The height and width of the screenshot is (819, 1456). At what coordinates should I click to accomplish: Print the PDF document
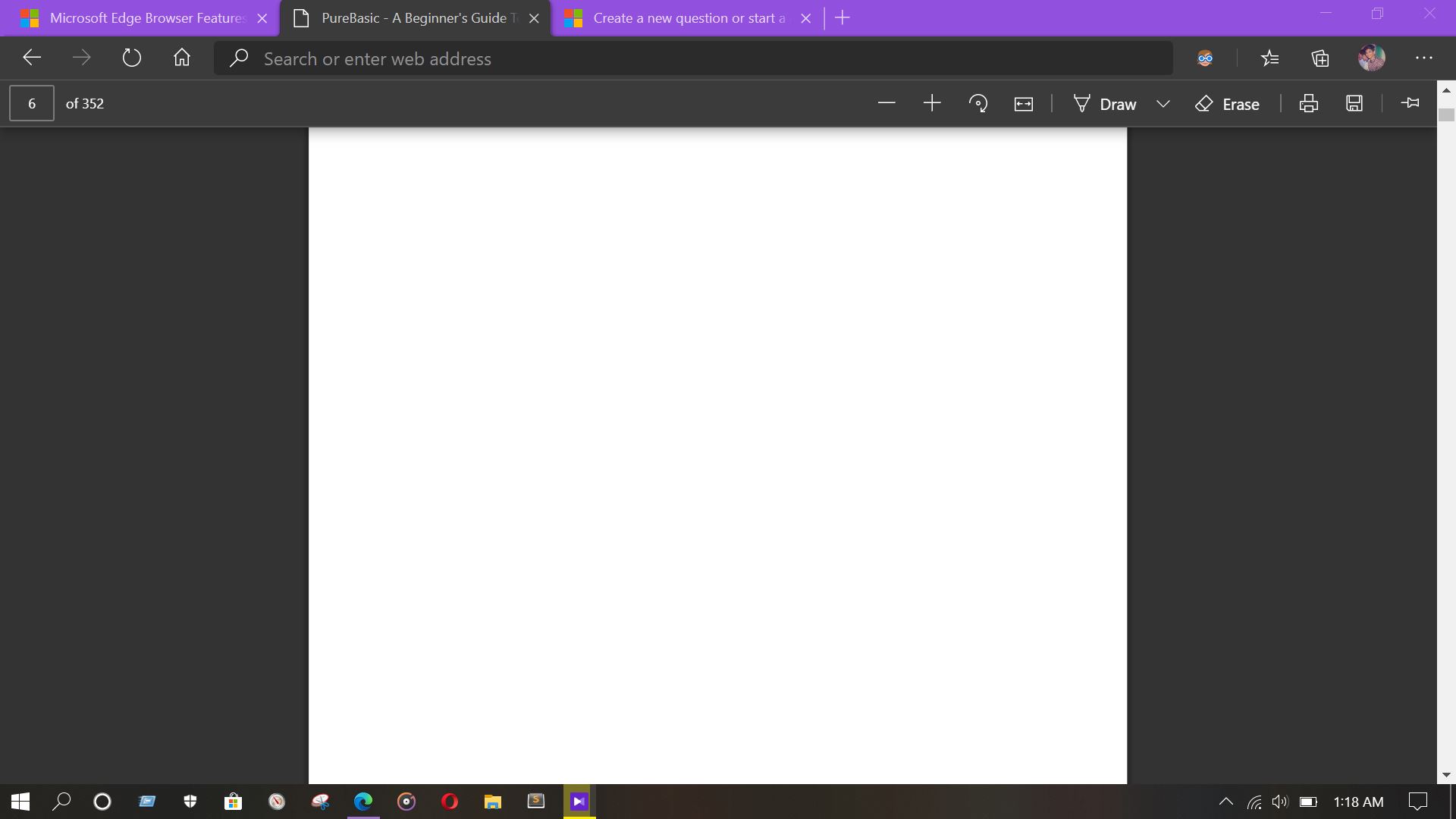click(1309, 103)
